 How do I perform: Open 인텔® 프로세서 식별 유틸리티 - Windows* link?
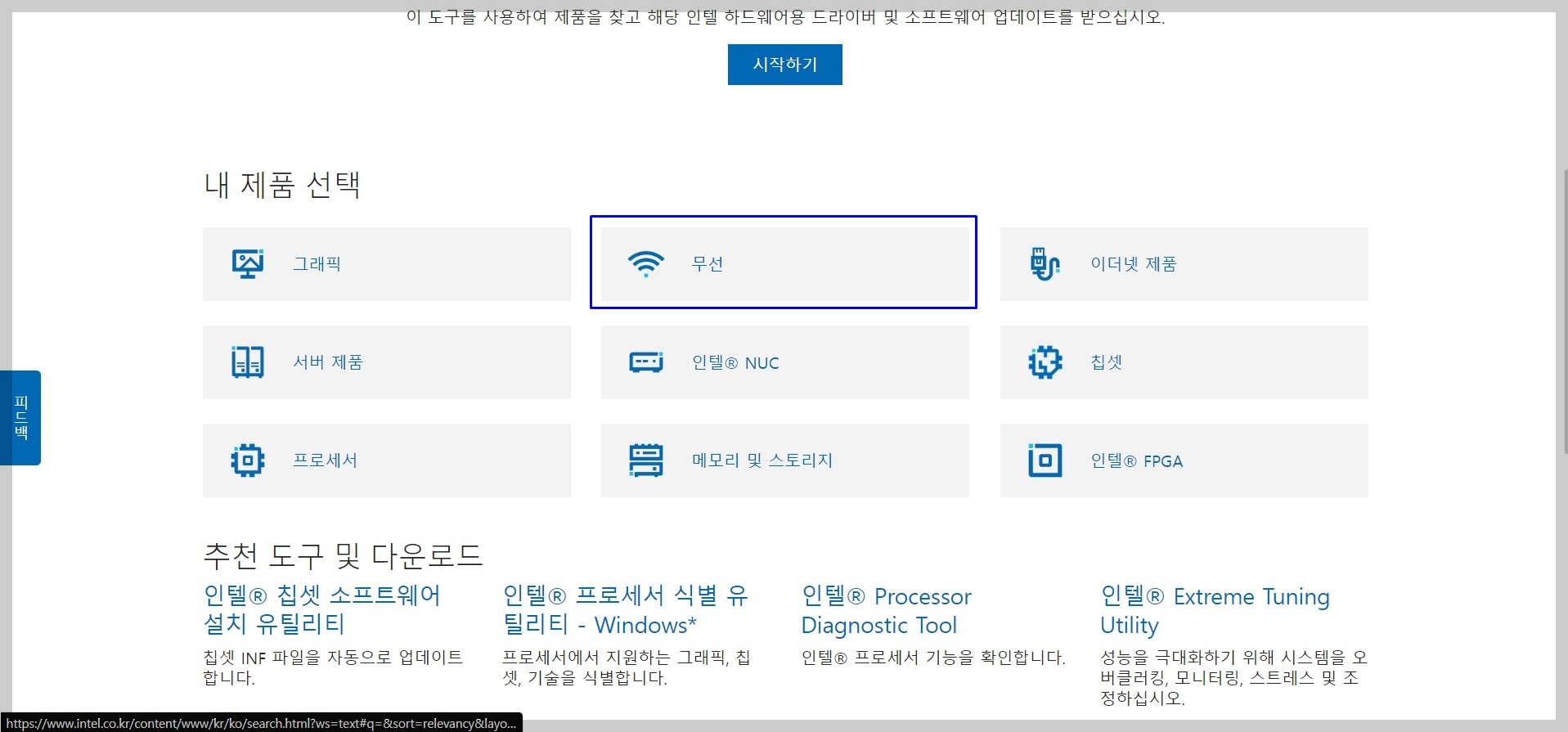coord(625,610)
